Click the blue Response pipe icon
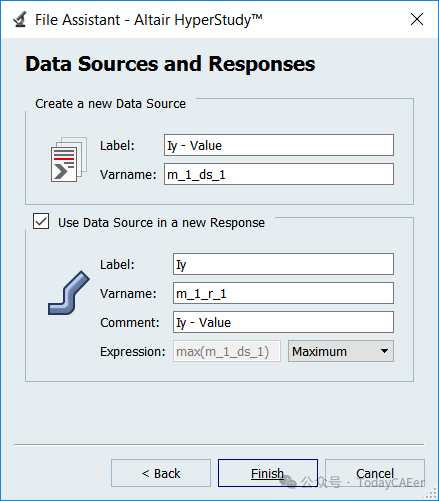The height and width of the screenshot is (501, 439). (69, 293)
